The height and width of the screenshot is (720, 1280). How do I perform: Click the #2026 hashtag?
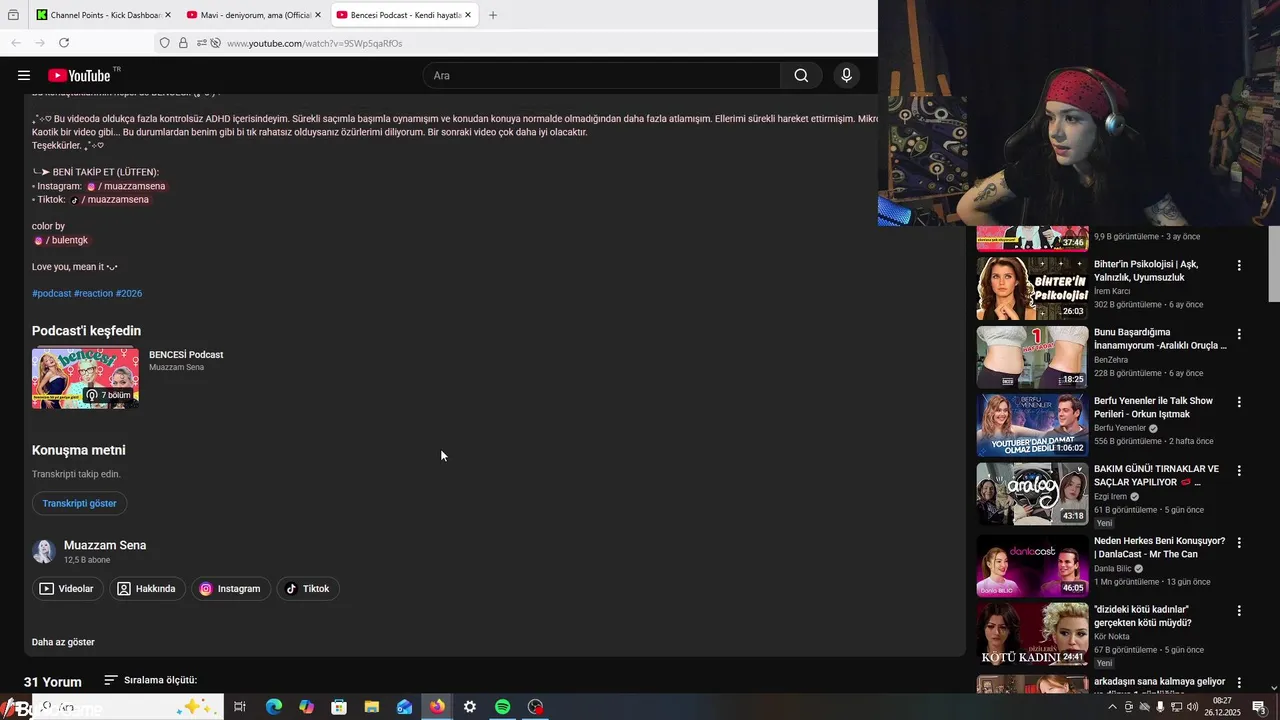tap(129, 293)
